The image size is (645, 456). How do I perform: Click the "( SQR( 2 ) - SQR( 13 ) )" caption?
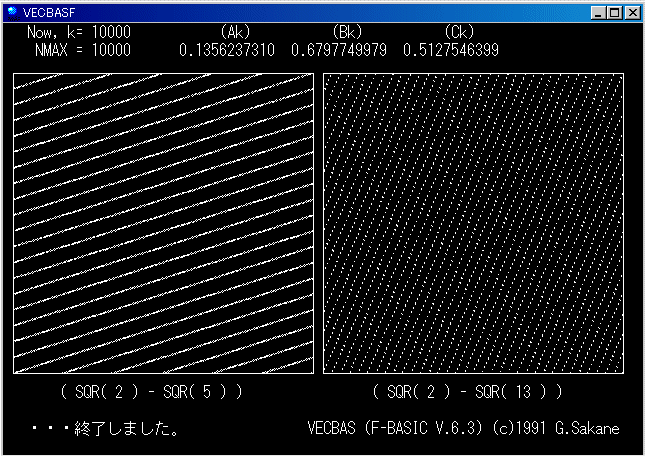pyautogui.click(x=466, y=391)
